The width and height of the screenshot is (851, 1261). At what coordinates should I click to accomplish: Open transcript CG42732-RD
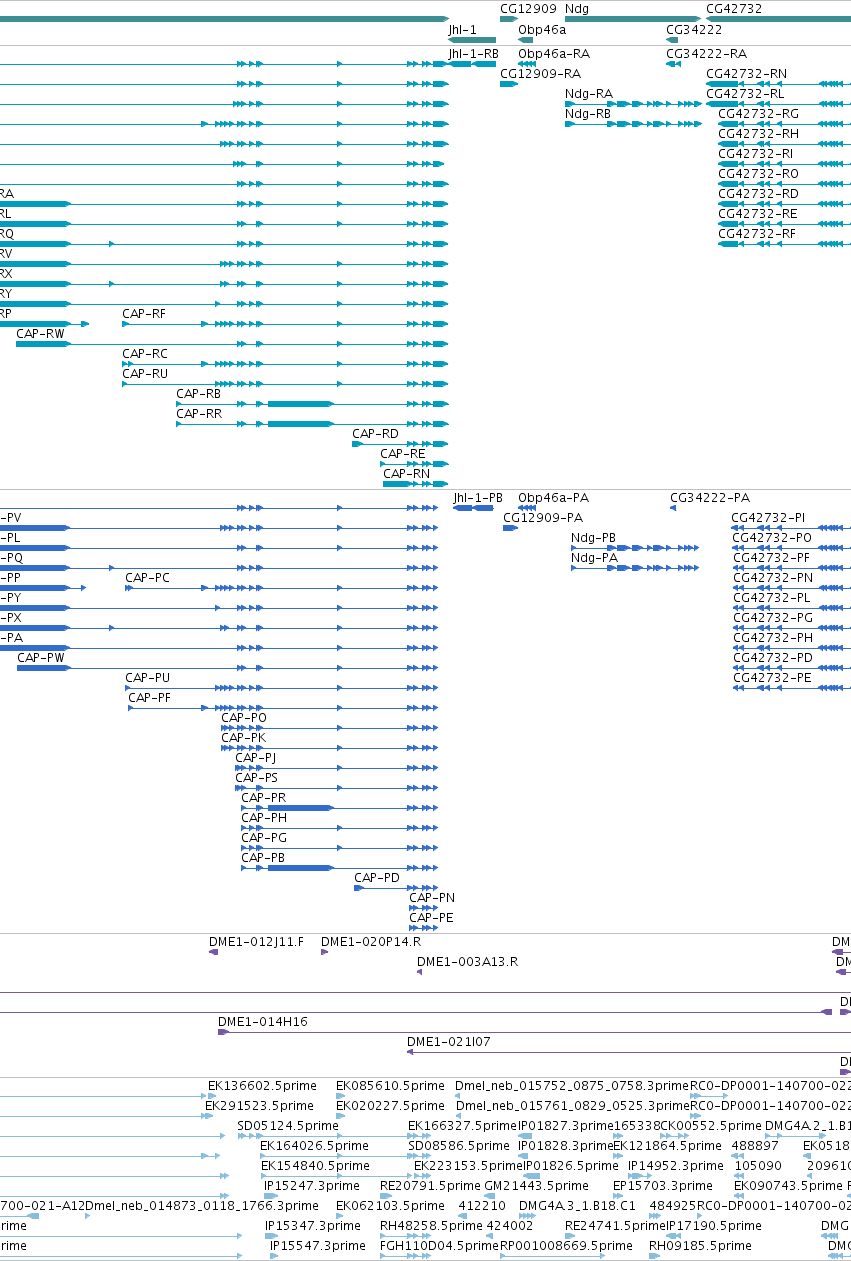784,204
